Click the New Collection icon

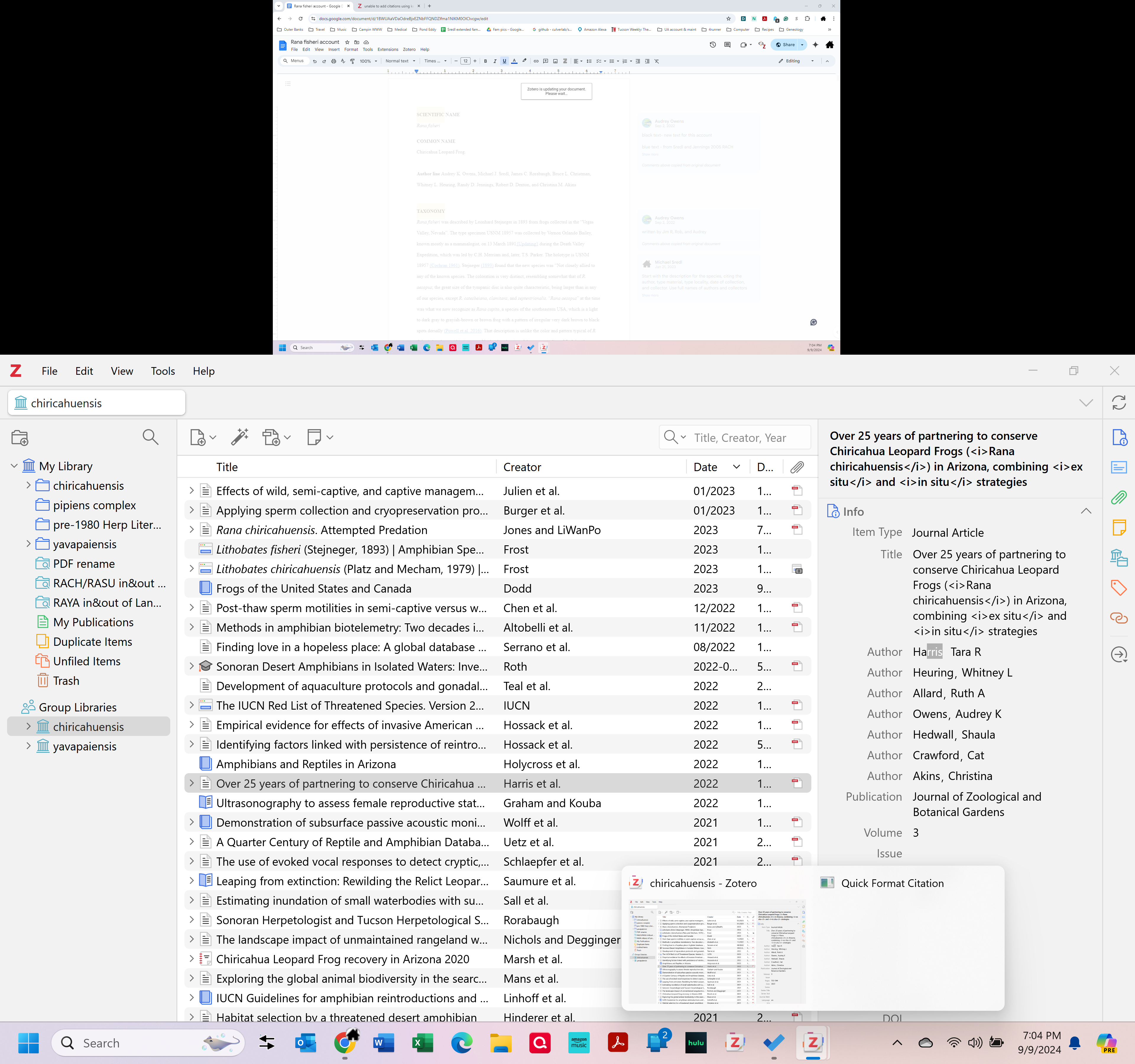click(20, 438)
